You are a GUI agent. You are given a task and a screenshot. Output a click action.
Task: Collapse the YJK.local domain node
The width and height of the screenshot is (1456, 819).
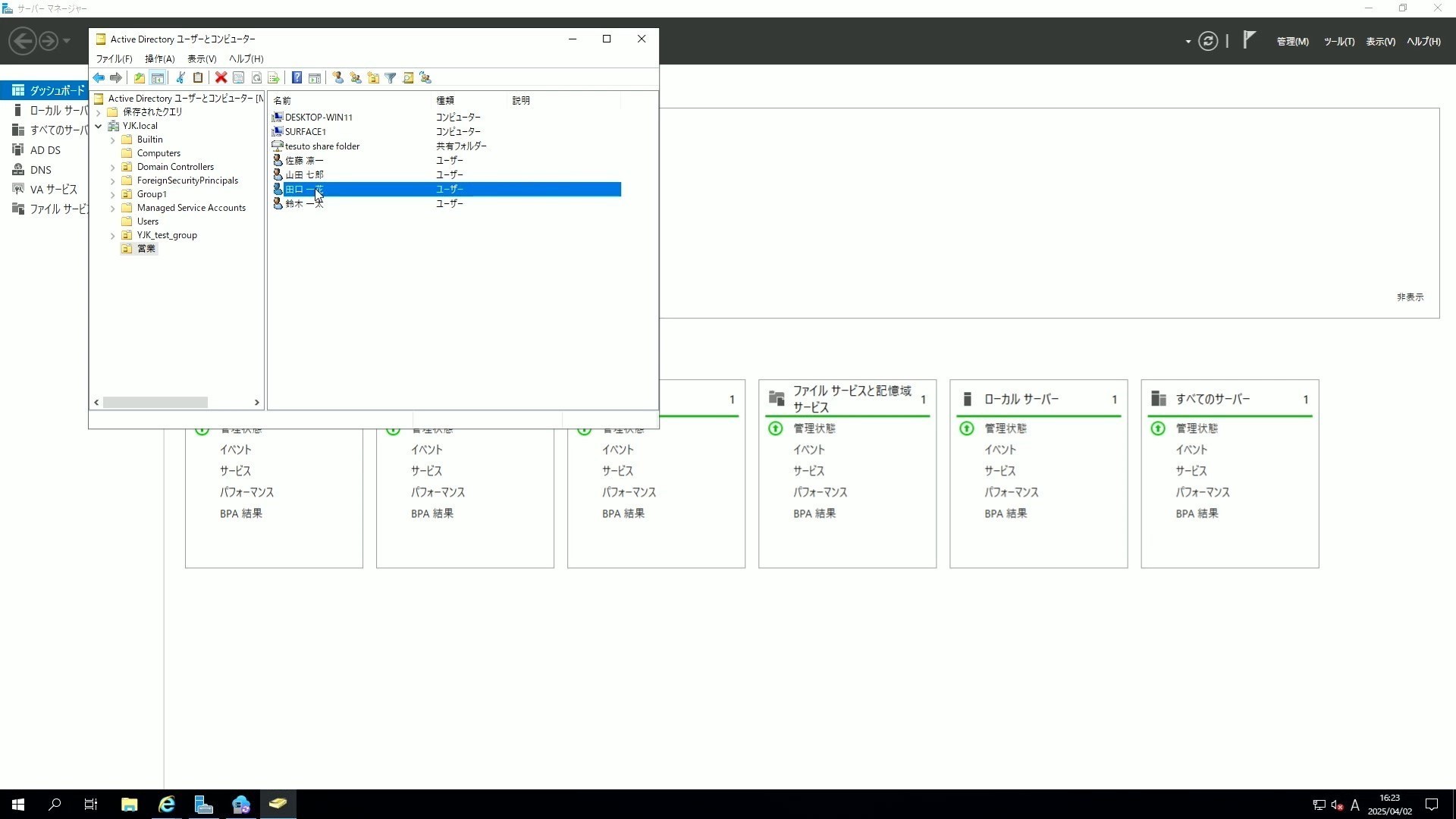coord(99,126)
